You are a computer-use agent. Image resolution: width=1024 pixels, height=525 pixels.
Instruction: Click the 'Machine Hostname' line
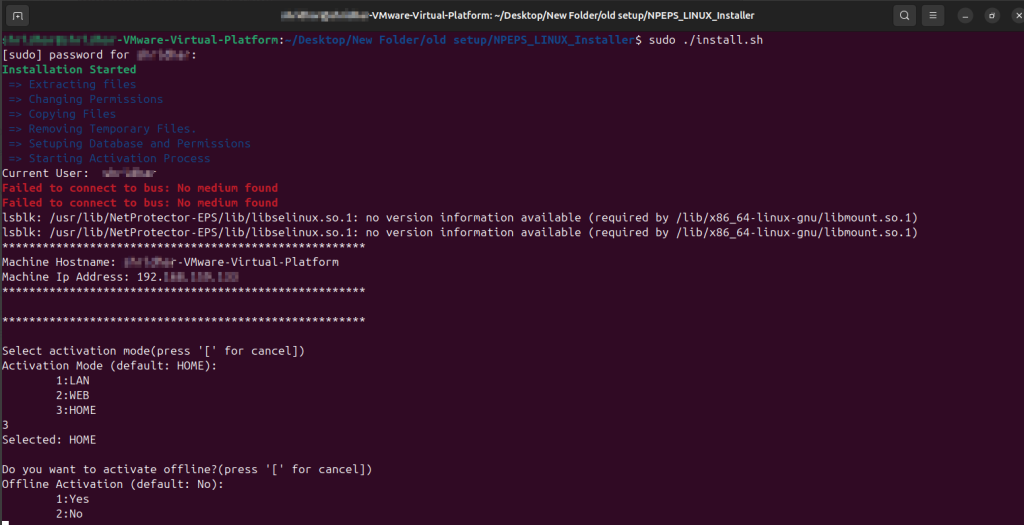170,262
